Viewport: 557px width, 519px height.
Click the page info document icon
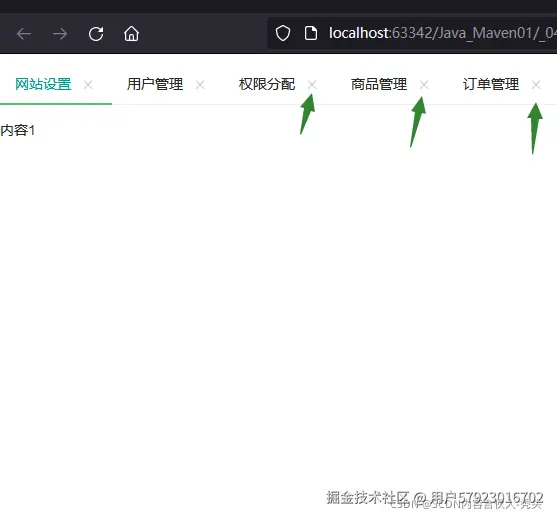coord(311,33)
